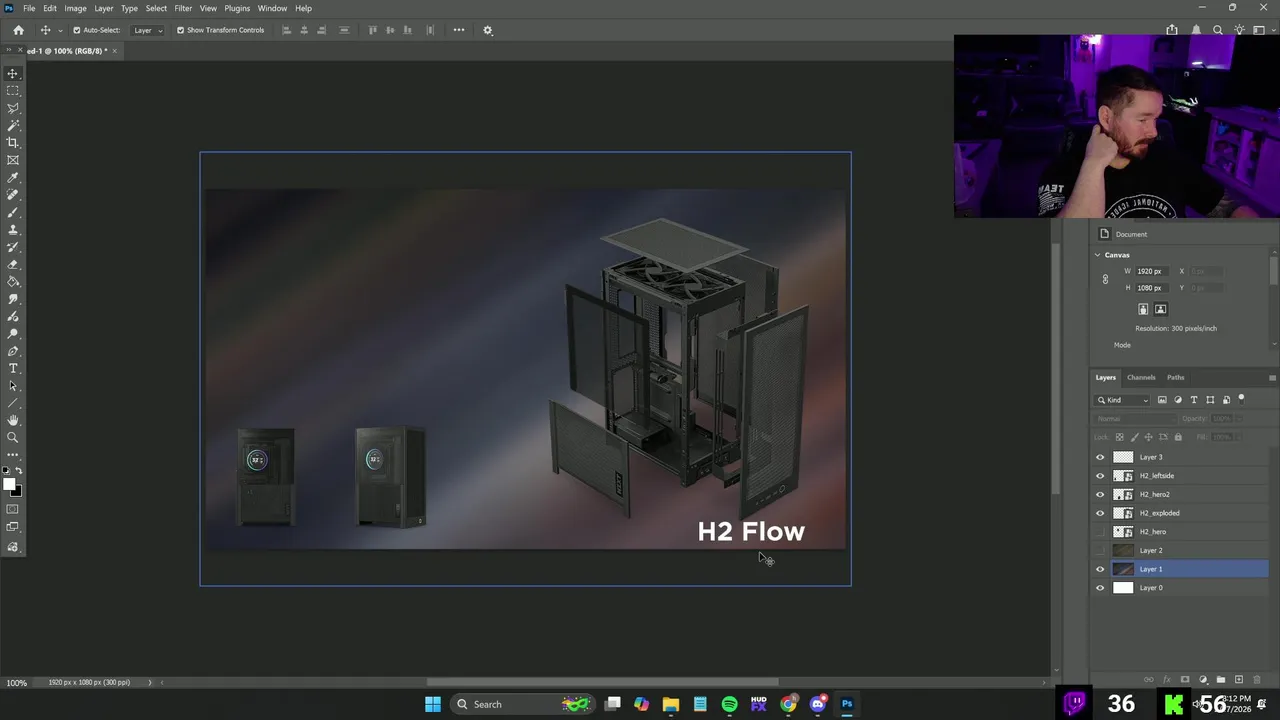1280x720 pixels.
Task: Collapse the Canvas section
Action: point(1097,255)
